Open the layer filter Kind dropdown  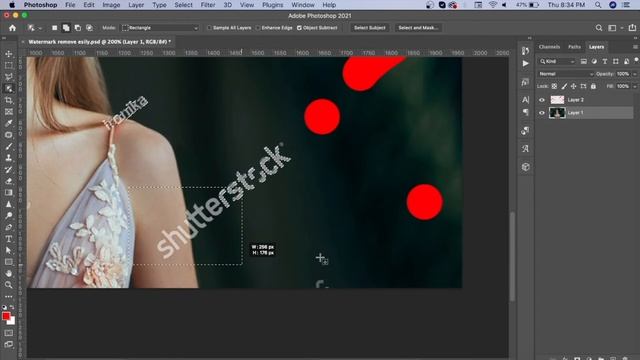[x=557, y=61]
